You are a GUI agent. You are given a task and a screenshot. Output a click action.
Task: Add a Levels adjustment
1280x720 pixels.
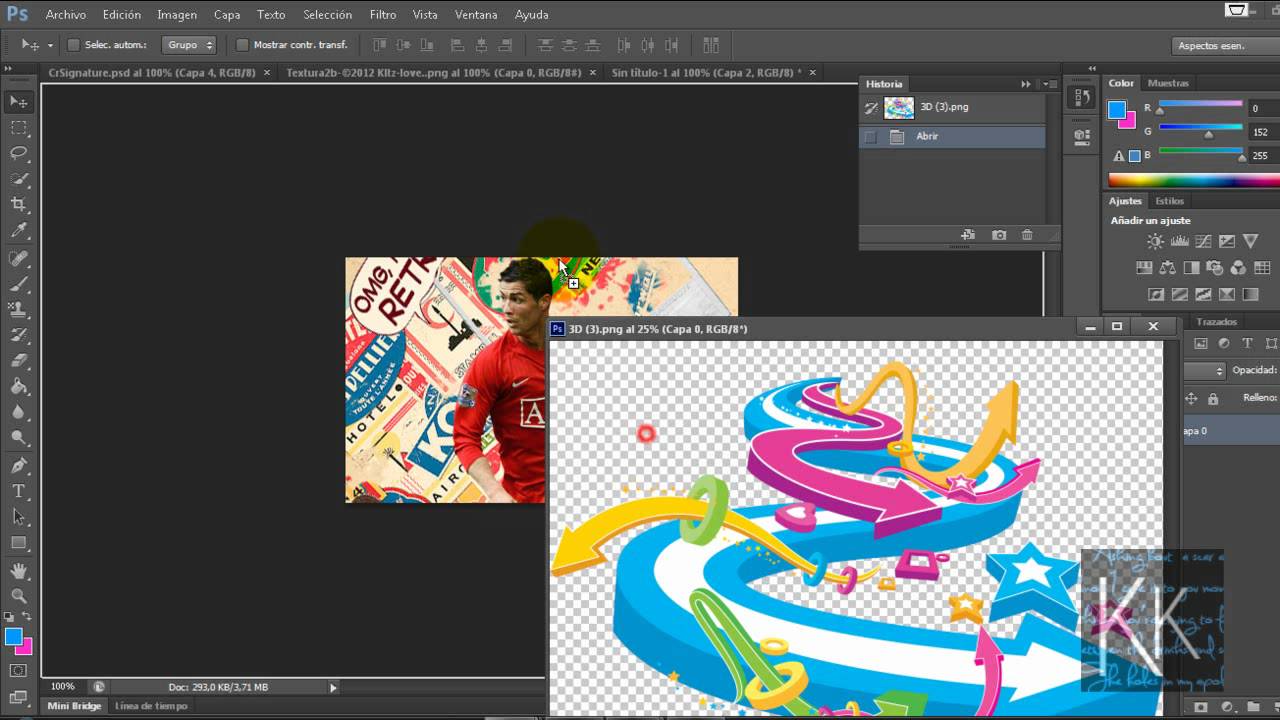coord(1180,241)
